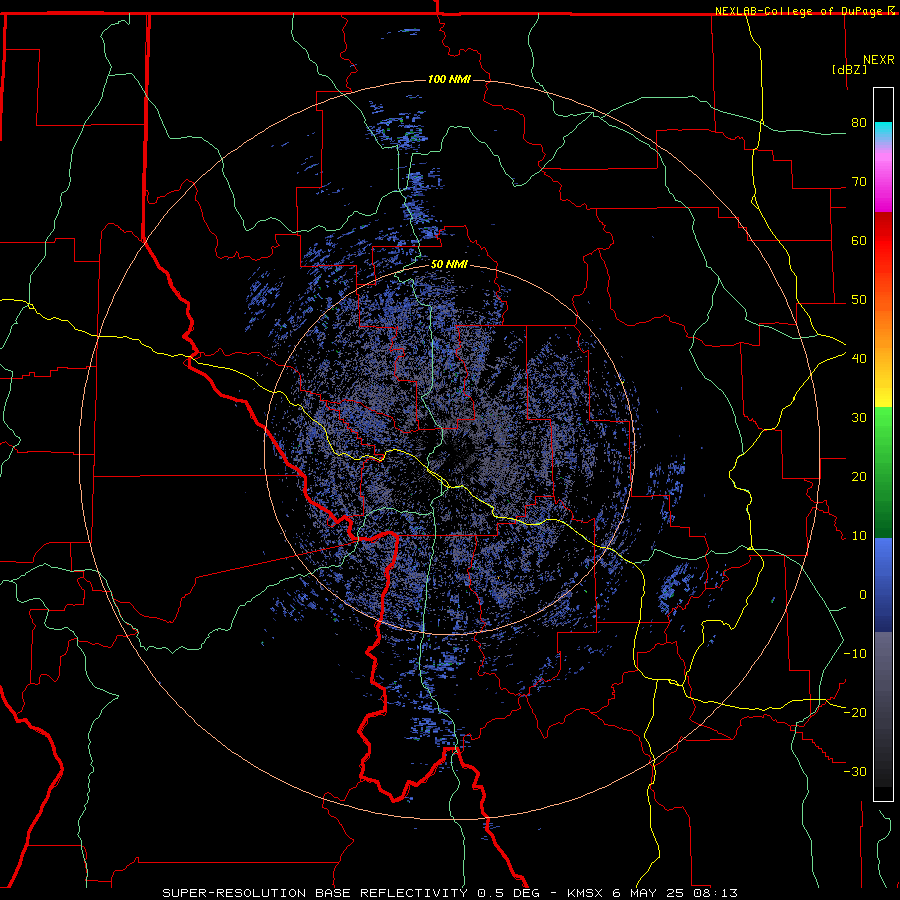
Task: Click the 80 value on dBZ scale
Action: [x=859, y=123]
